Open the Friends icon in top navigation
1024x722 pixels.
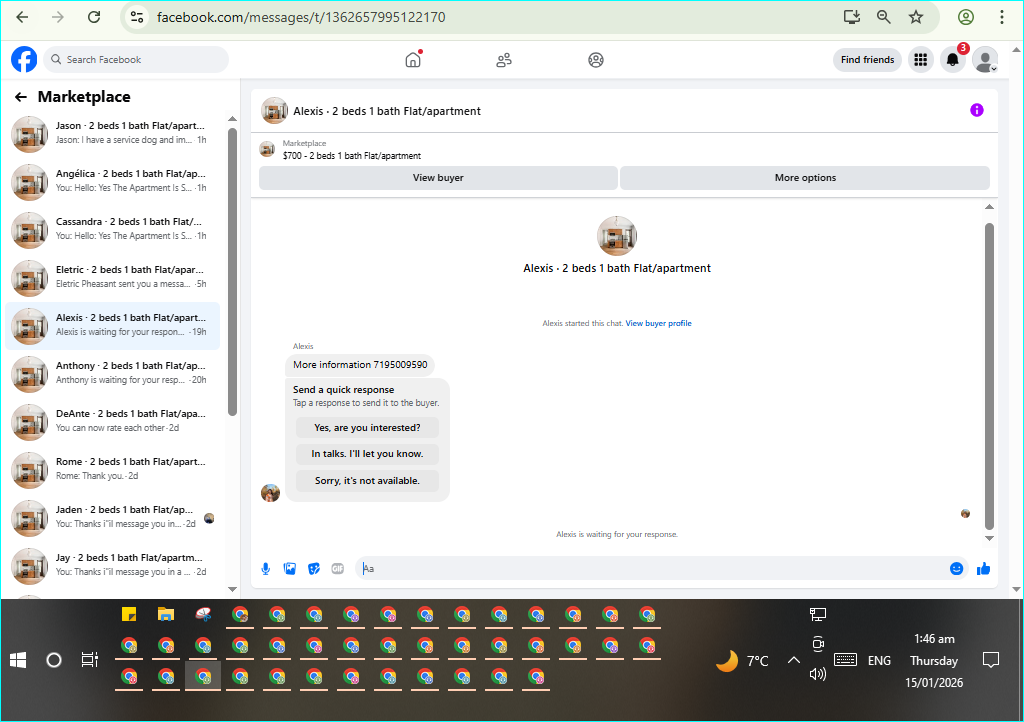click(x=504, y=60)
